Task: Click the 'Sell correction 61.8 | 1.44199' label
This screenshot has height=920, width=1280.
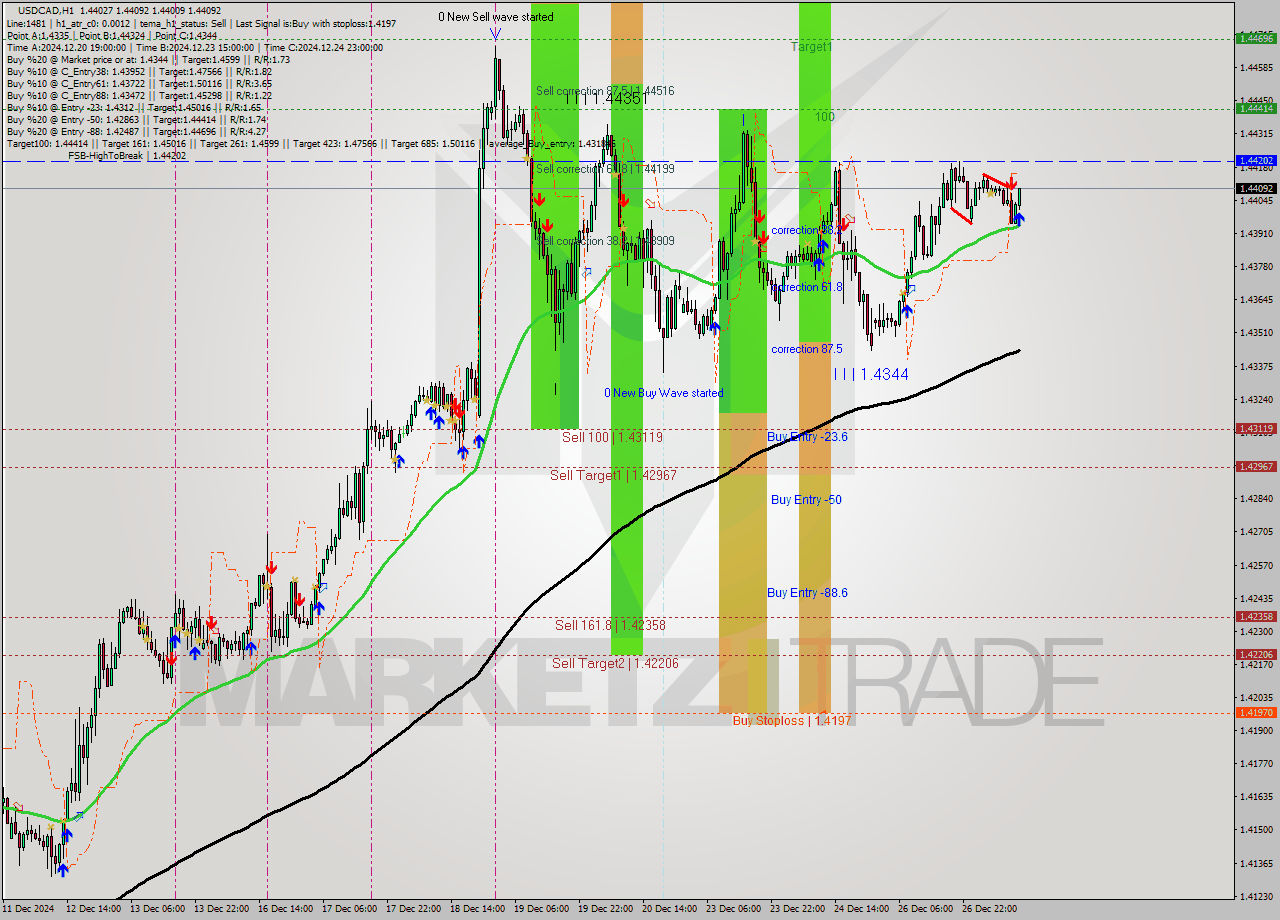Action: tap(605, 169)
